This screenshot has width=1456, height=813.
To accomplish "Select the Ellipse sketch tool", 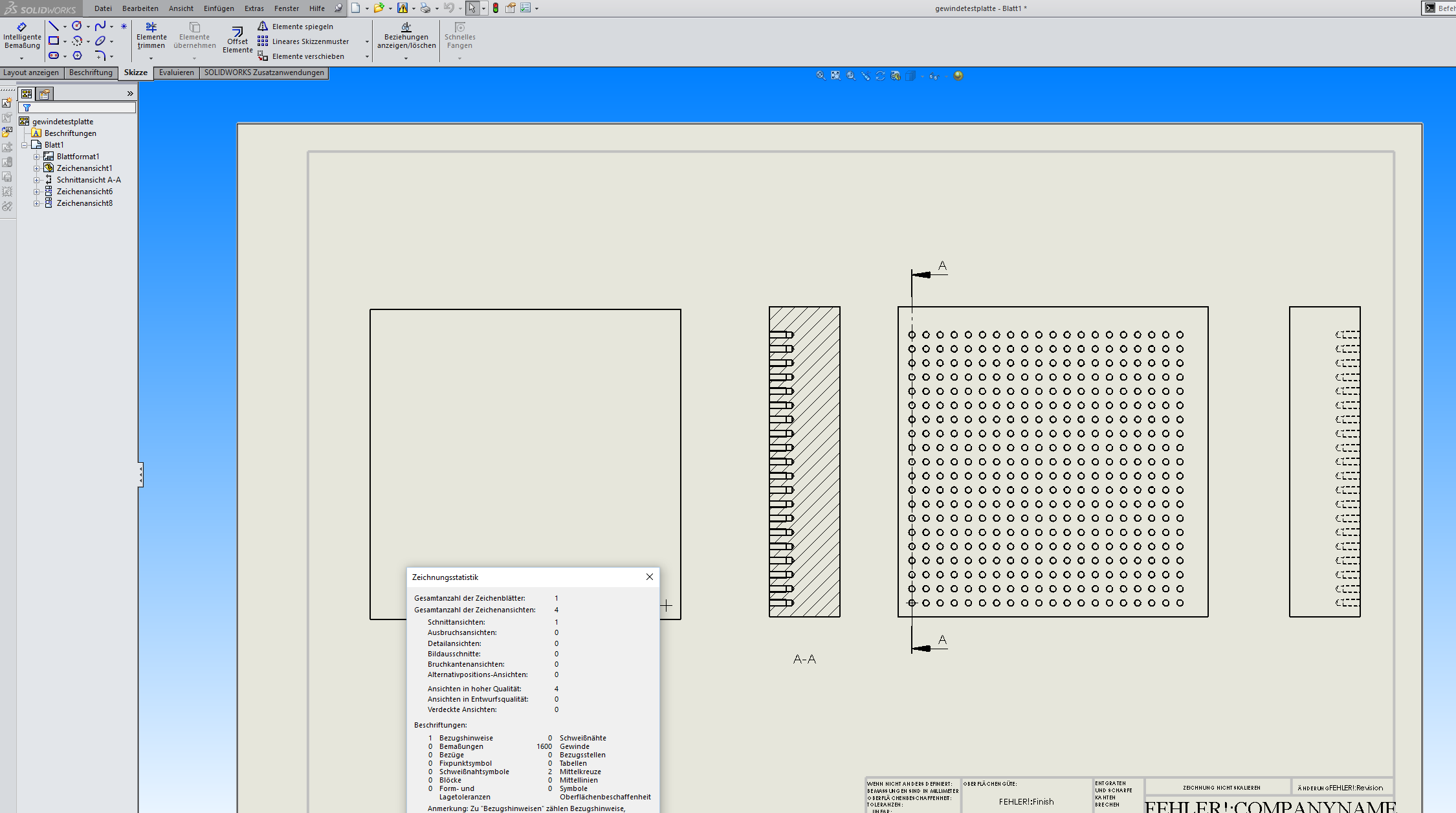I will pos(100,41).
